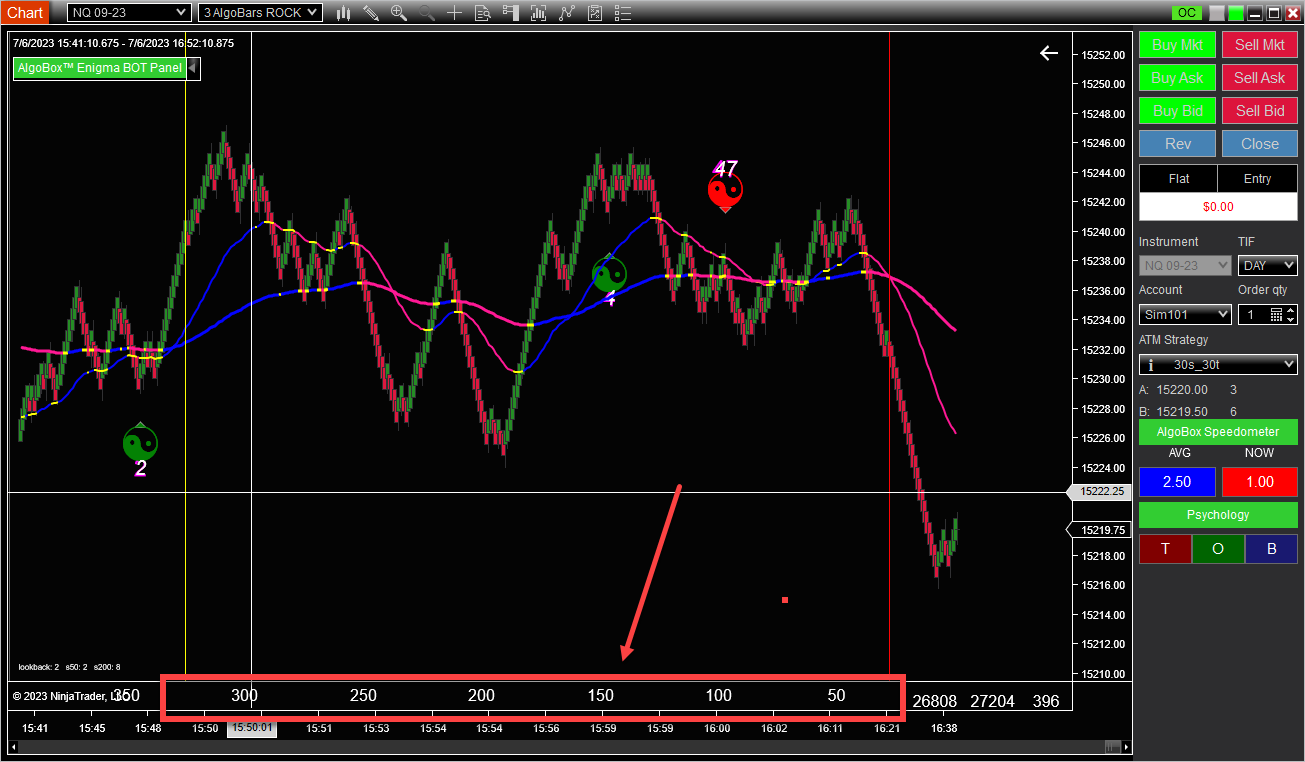This screenshot has height=762, width=1305.
Task: Click the Buy Bid button
Action: [1178, 111]
